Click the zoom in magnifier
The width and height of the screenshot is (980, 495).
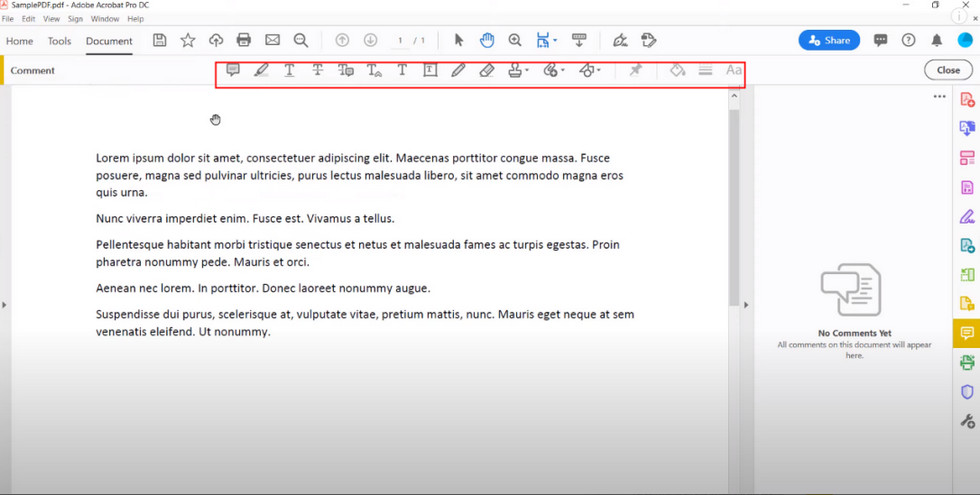[x=515, y=41]
